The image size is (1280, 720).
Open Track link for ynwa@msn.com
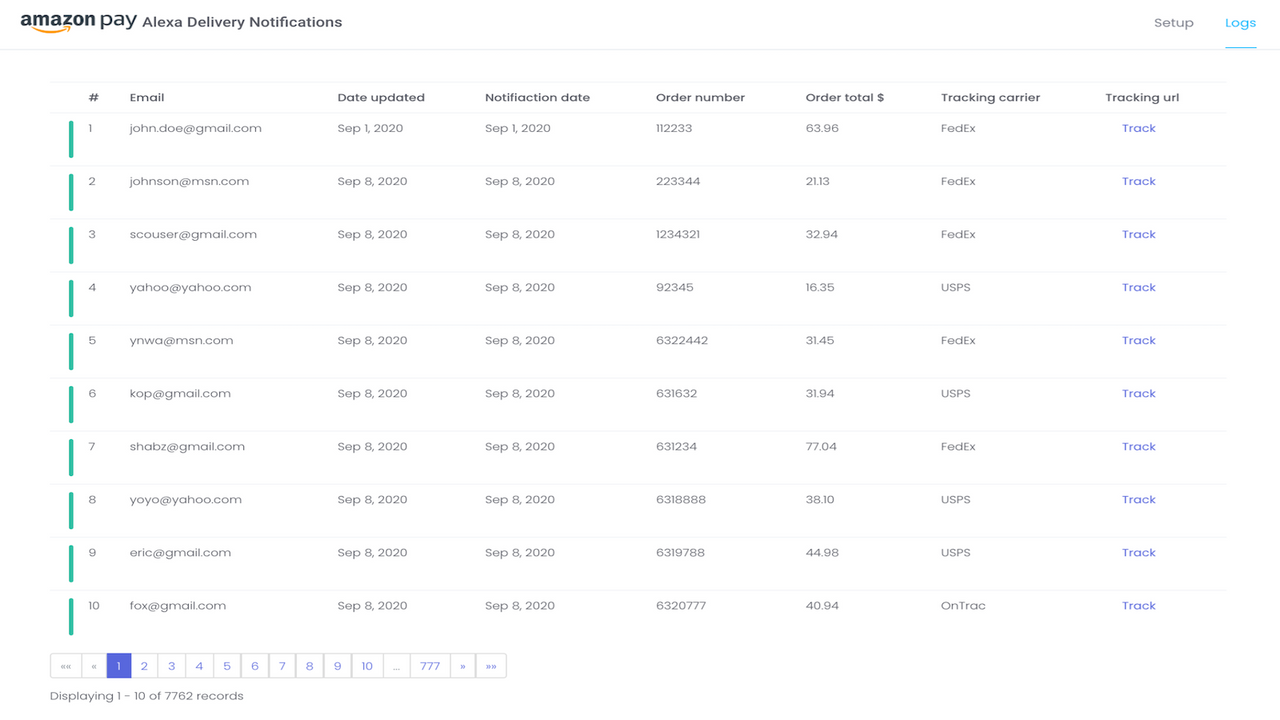pyautogui.click(x=1138, y=340)
